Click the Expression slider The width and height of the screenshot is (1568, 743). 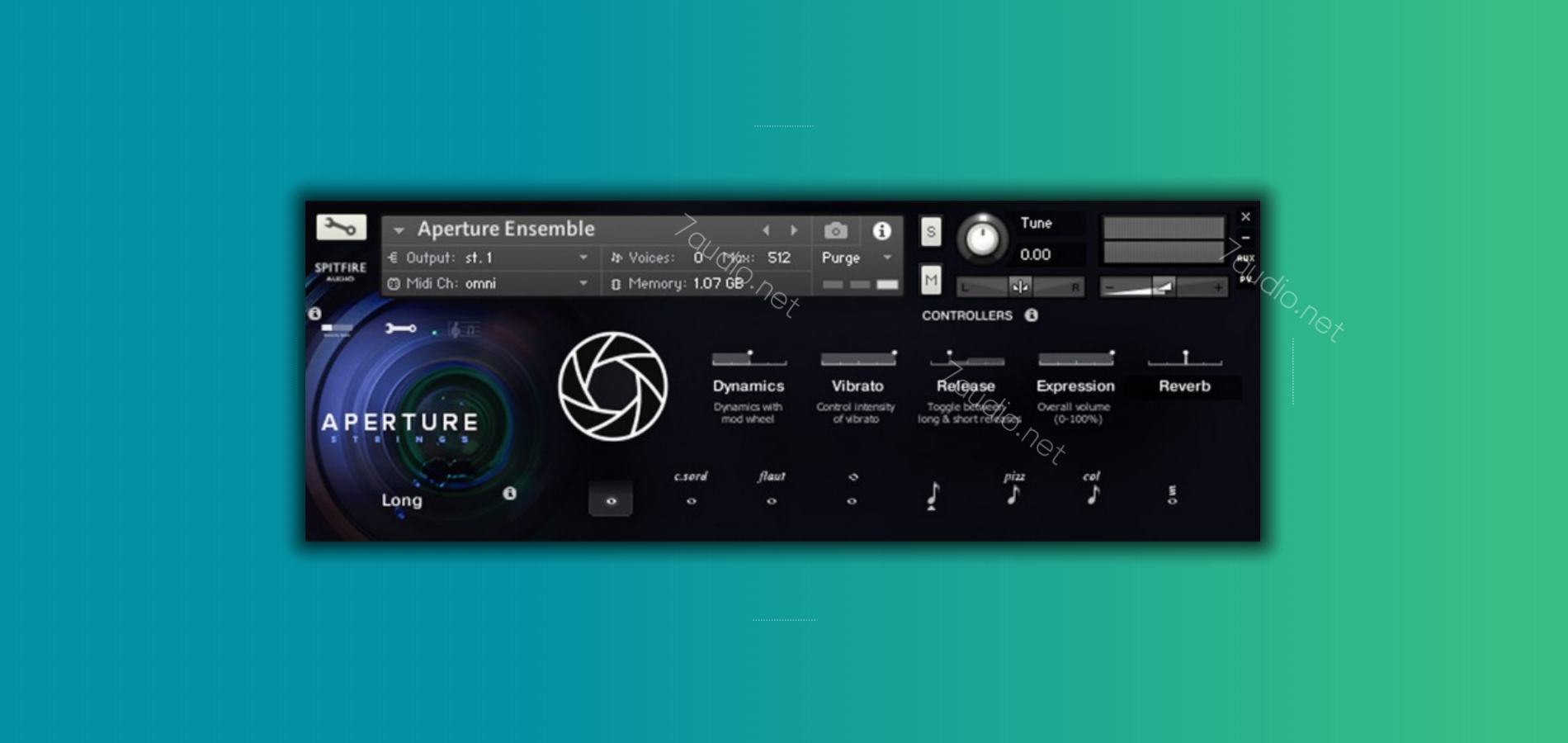click(x=1076, y=358)
